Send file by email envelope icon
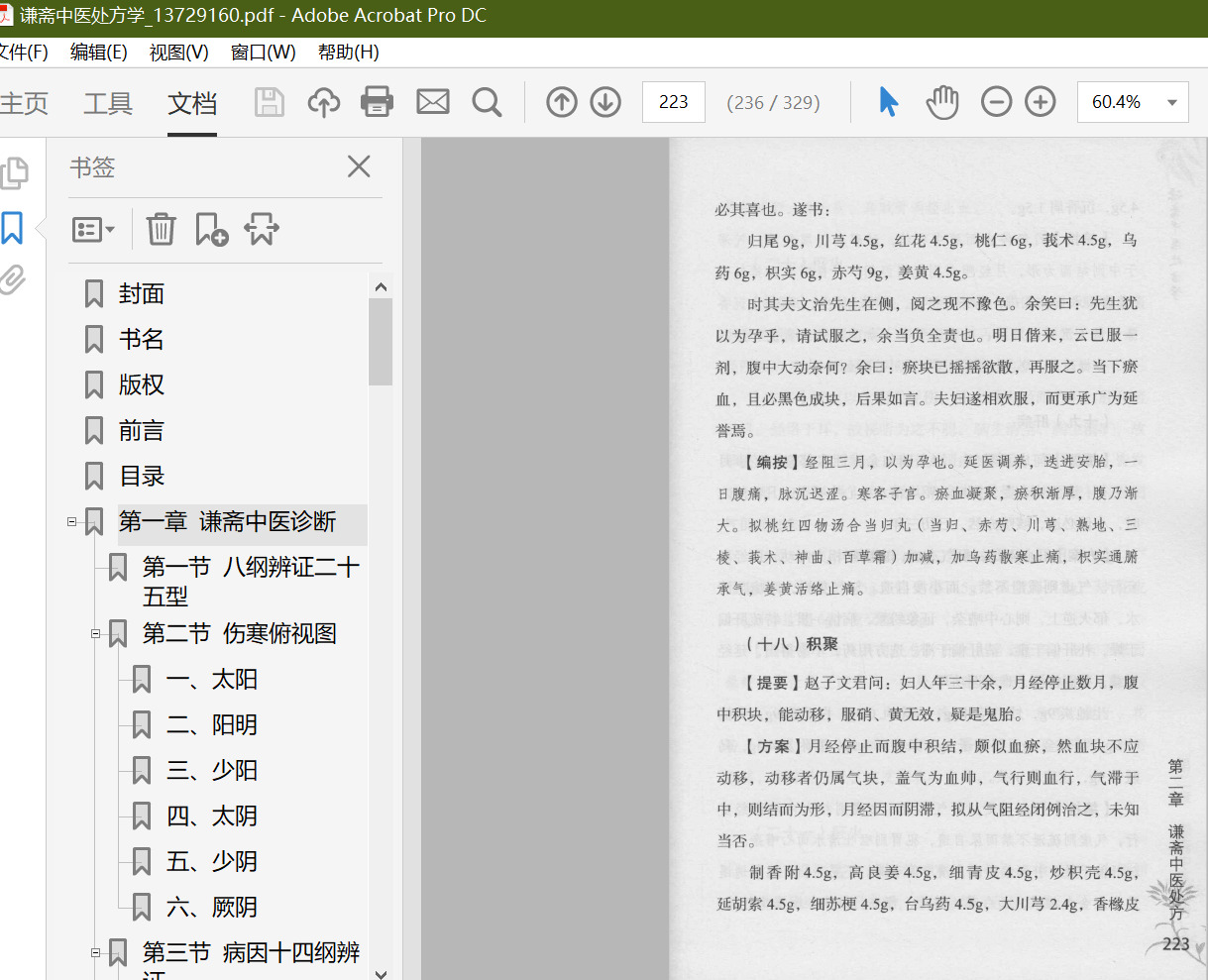1208x980 pixels. click(x=432, y=102)
